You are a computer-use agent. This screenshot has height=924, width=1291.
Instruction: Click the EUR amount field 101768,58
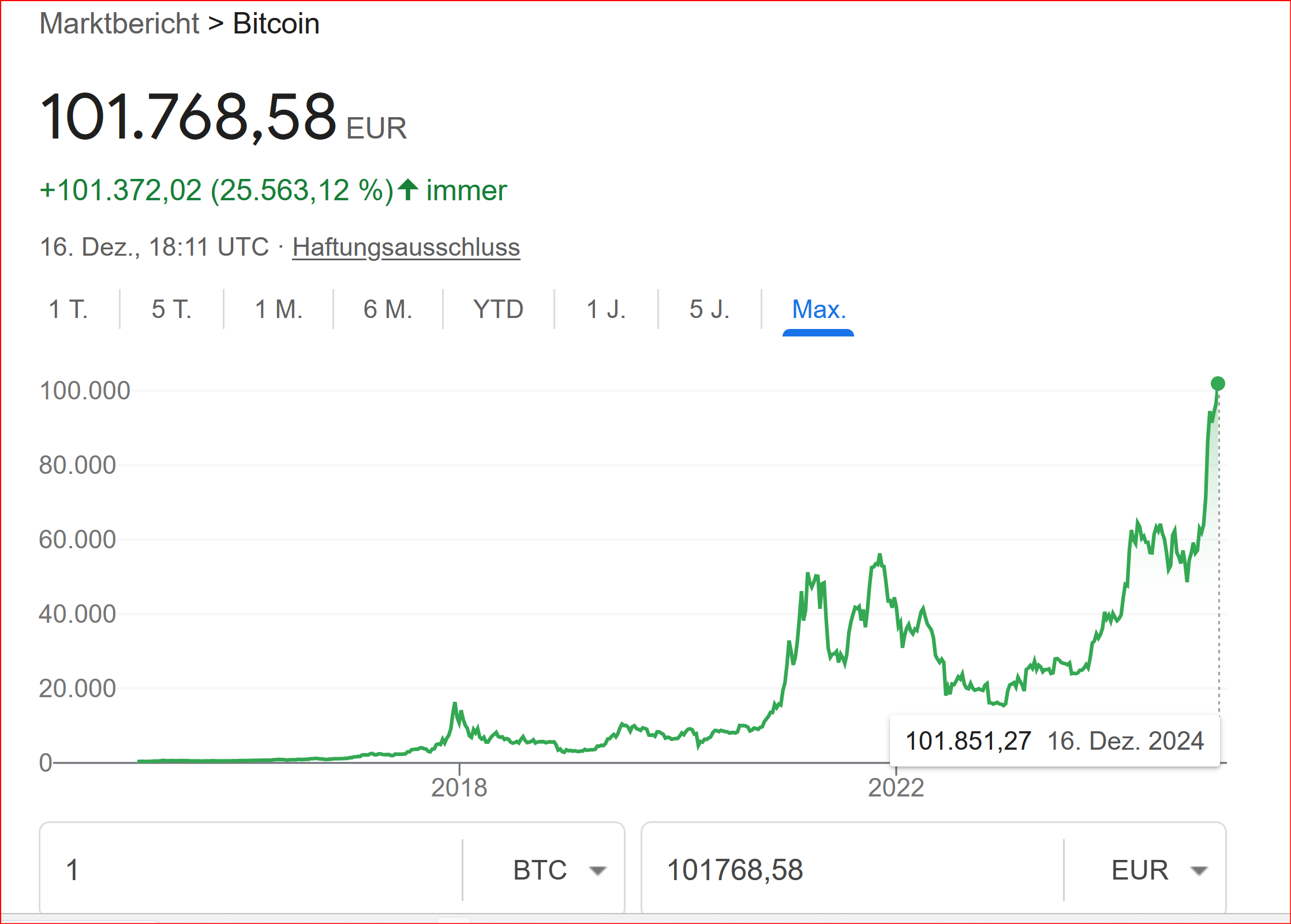pos(848,870)
